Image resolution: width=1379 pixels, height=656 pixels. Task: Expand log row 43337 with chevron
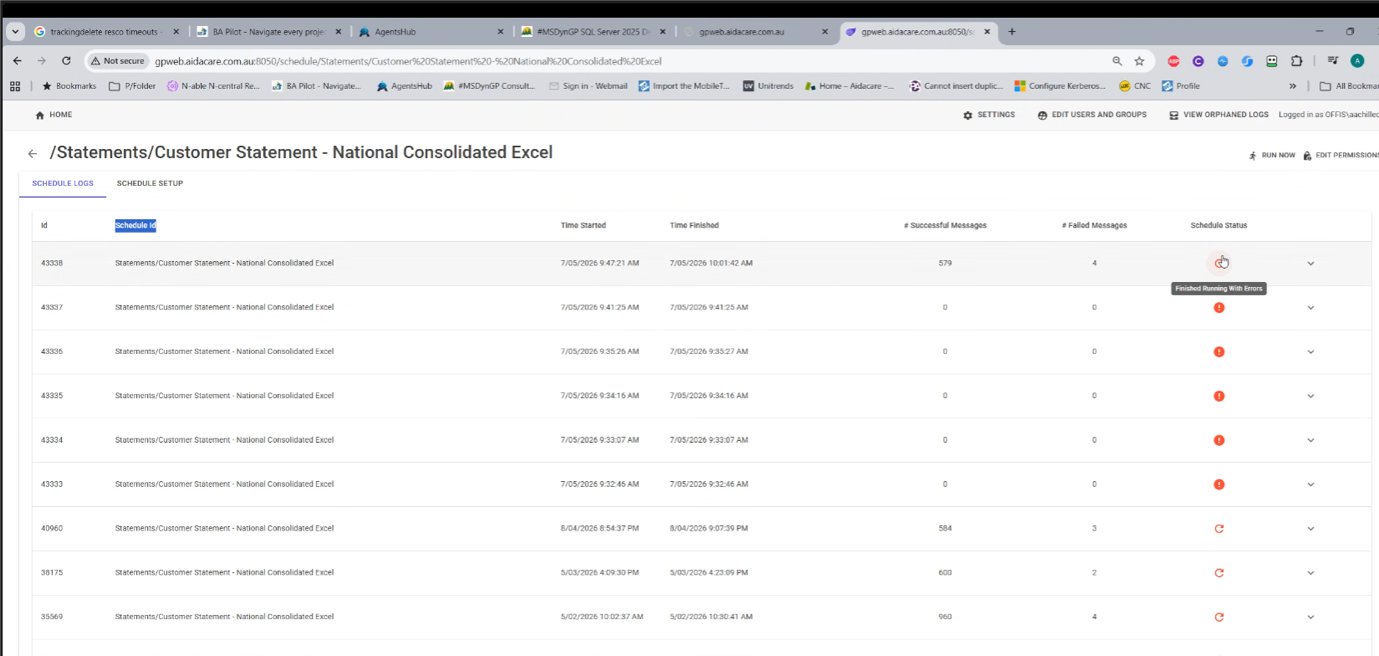[x=1311, y=307]
